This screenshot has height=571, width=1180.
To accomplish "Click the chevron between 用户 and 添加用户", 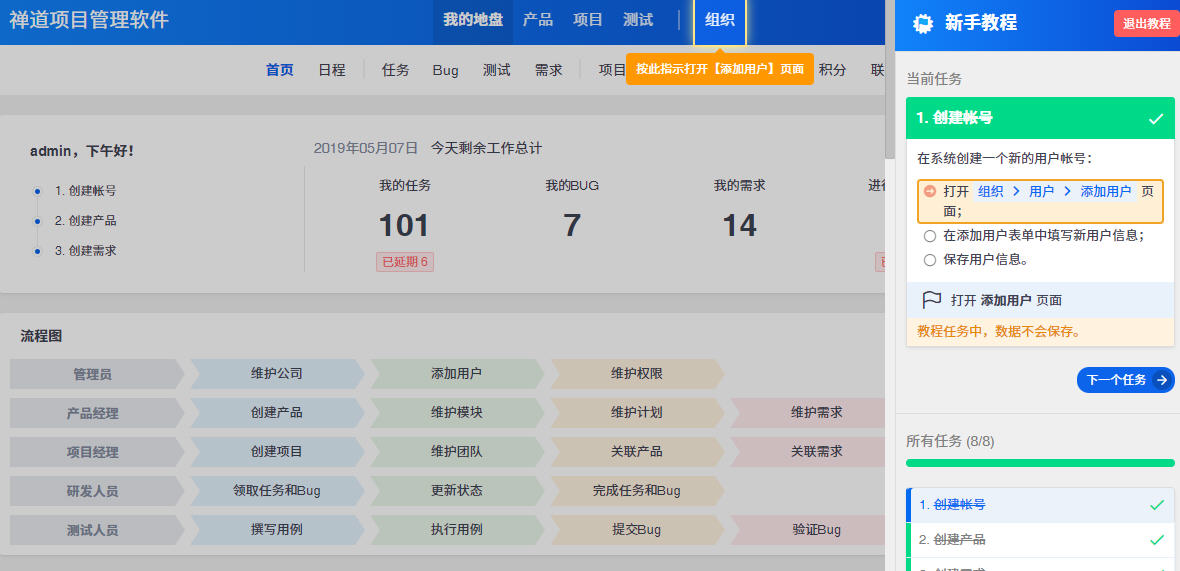I will point(1067,191).
